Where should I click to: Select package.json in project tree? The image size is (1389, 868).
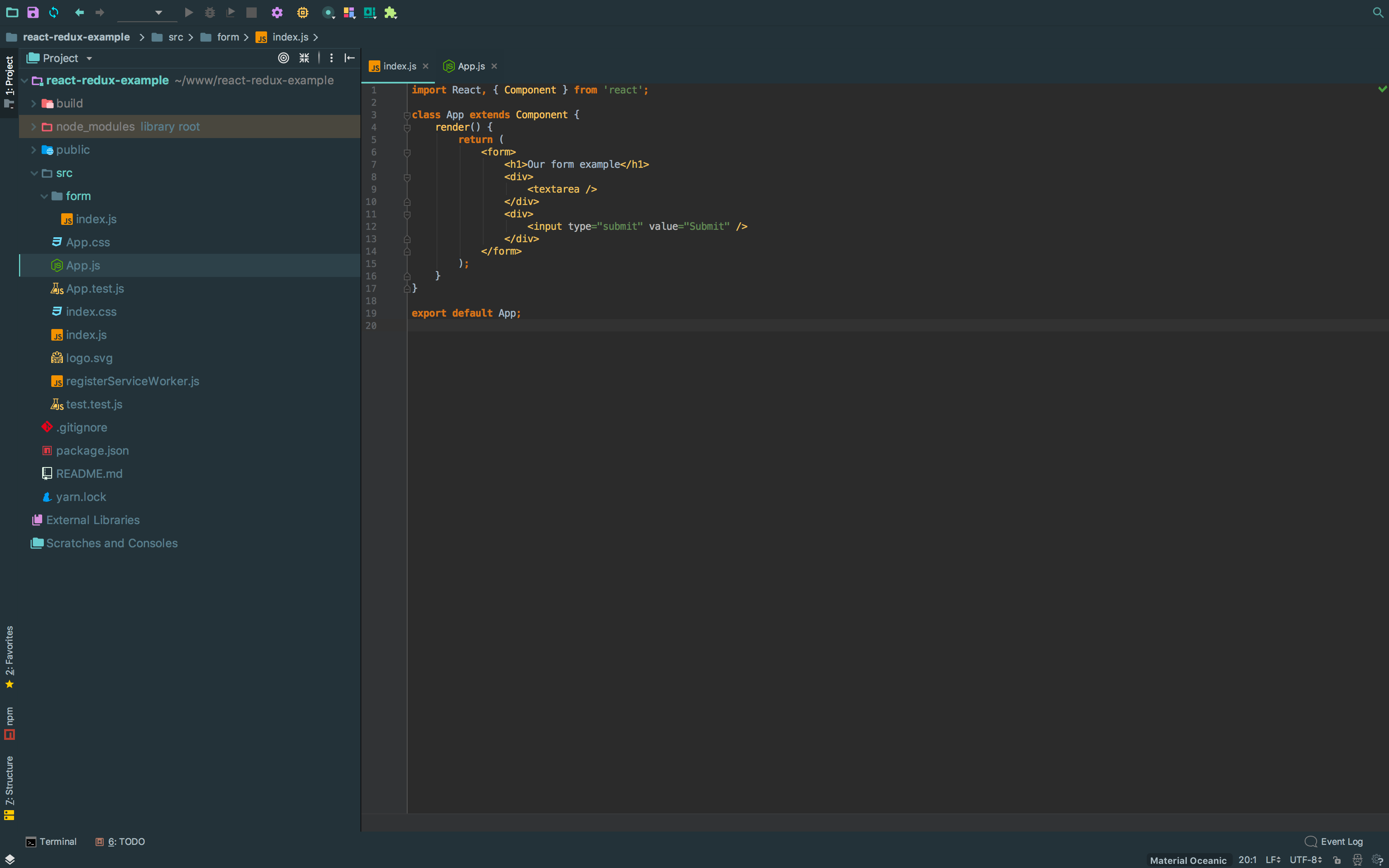[x=92, y=451]
